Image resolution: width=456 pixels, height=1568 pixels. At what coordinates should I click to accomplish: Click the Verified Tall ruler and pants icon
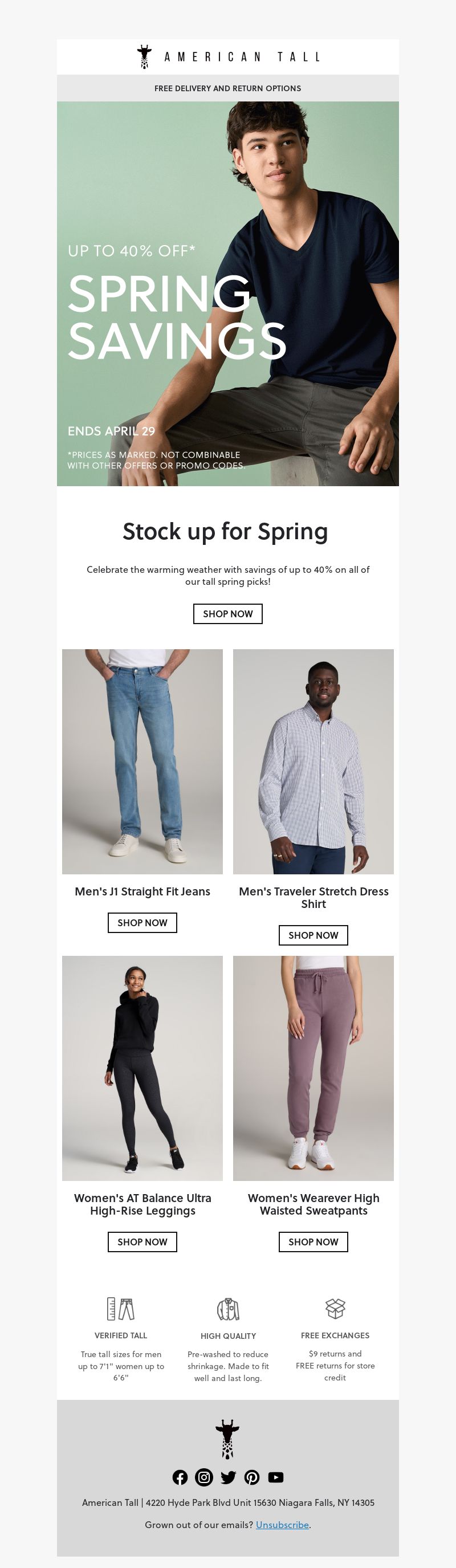(x=120, y=1309)
